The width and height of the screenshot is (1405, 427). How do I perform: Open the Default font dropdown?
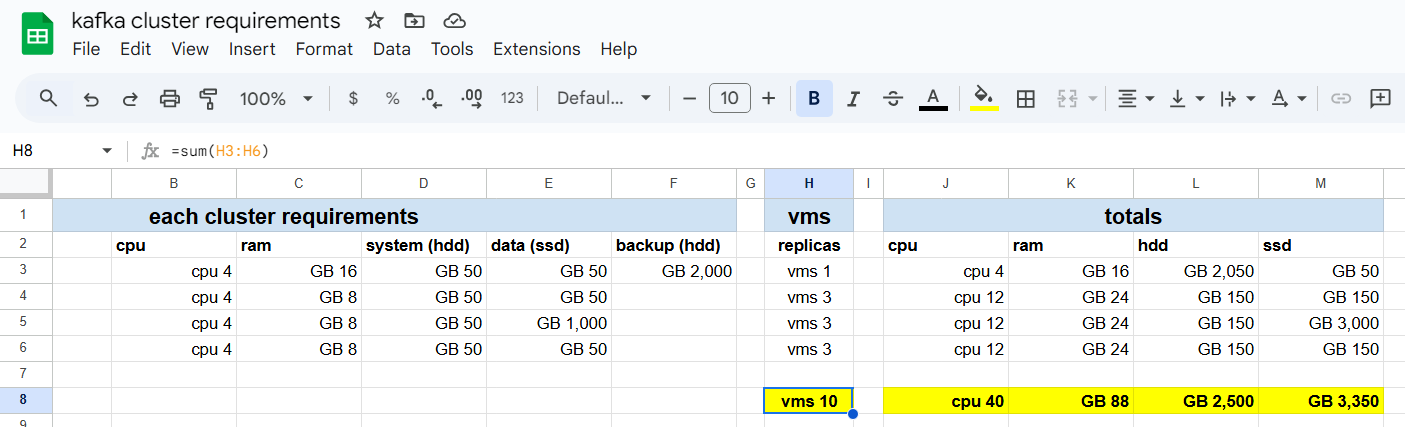[x=604, y=98]
